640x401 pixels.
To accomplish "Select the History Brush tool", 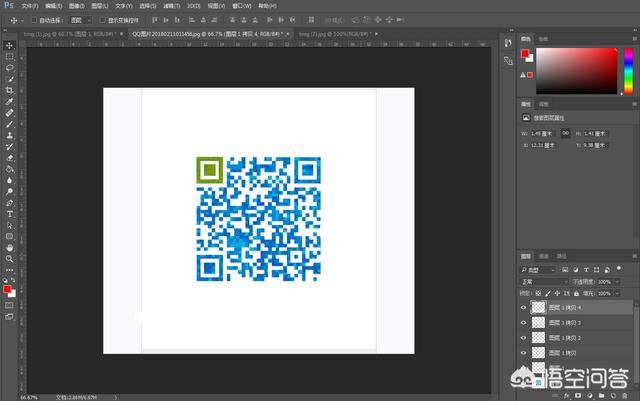I will pos(9,147).
